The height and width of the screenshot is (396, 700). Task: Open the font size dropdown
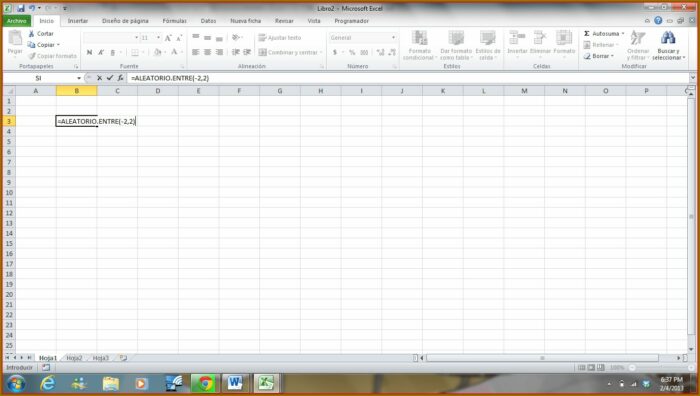click(x=158, y=38)
